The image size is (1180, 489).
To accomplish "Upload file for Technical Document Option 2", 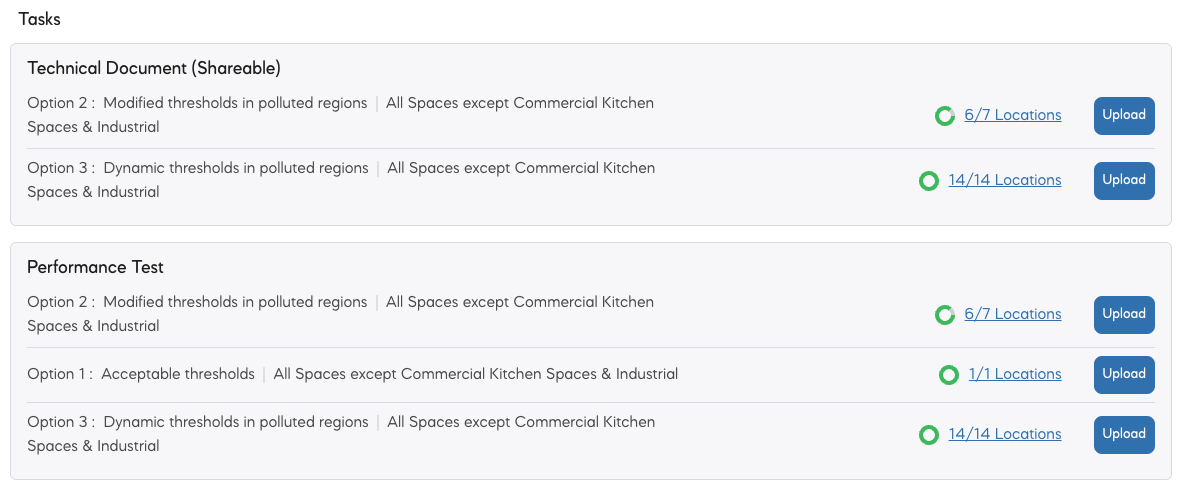I will tap(1124, 116).
